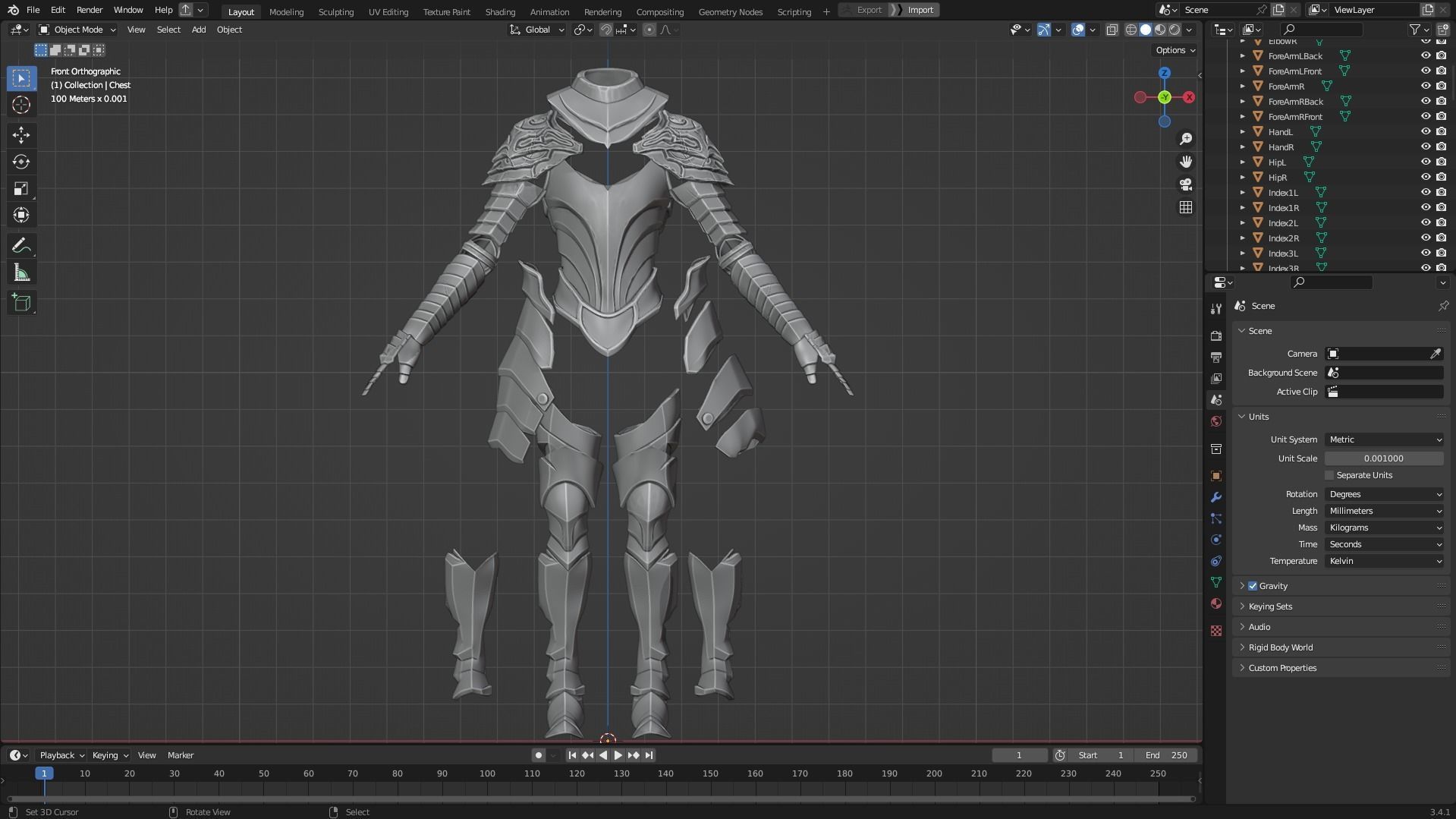Adjust the Unit Scale 0.001000 field

pos(1384,458)
